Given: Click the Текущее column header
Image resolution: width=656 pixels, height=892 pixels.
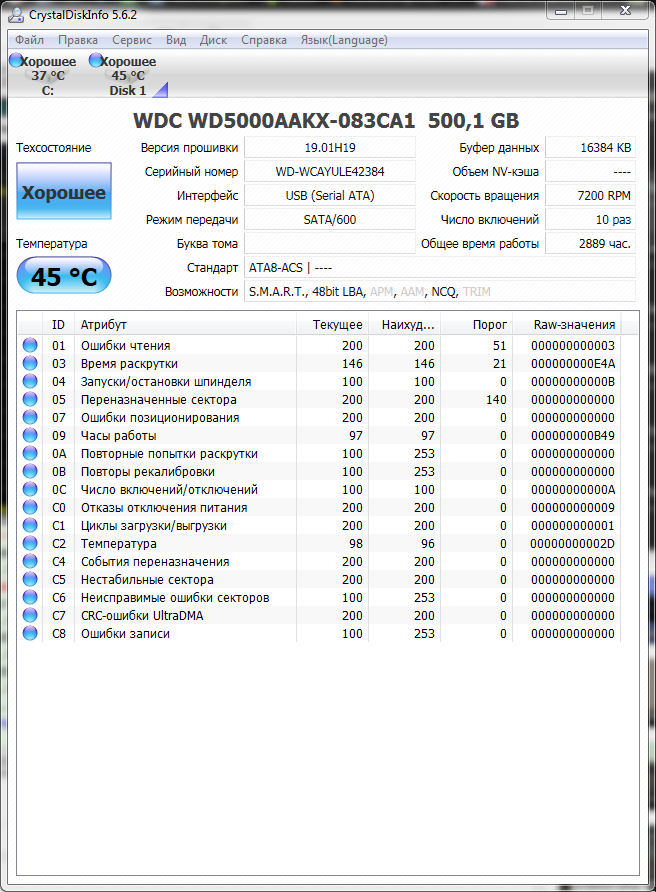Looking at the screenshot, I should click(x=332, y=324).
